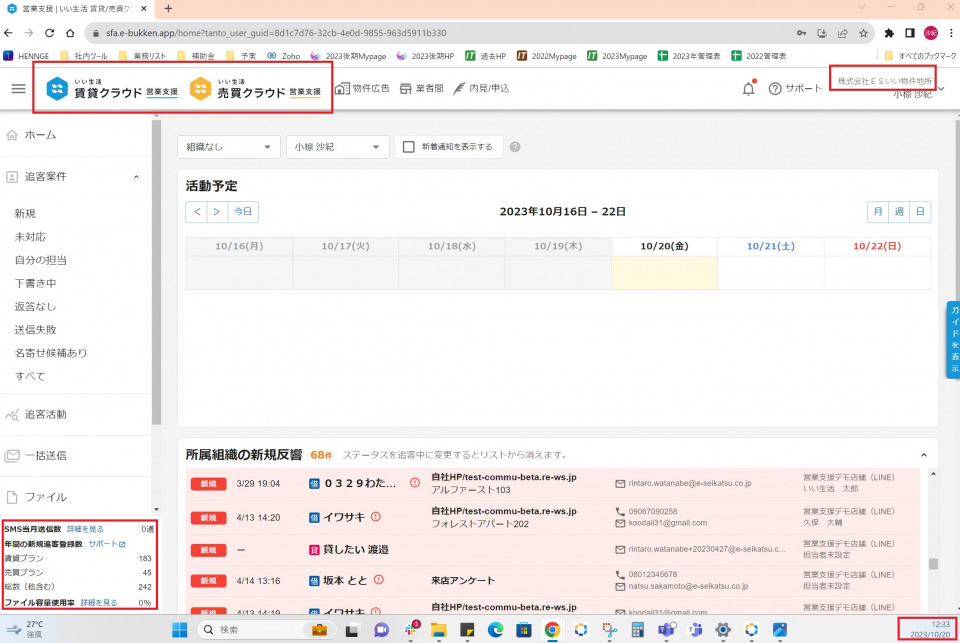Open the 組織なし organization dropdown
The width and height of the screenshot is (960, 643).
click(228, 147)
